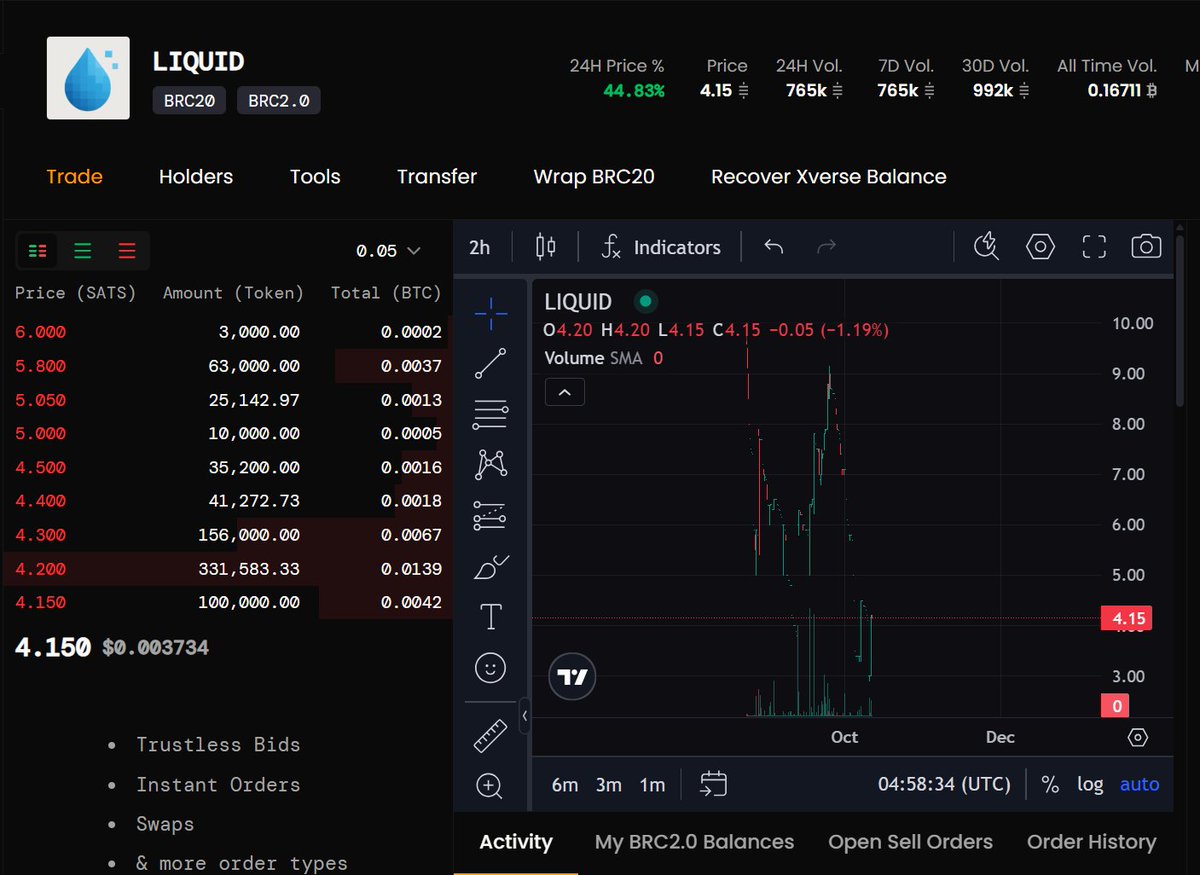Image resolution: width=1200 pixels, height=875 pixels.
Task: Open the Fib retracement tool
Action: 490,414
